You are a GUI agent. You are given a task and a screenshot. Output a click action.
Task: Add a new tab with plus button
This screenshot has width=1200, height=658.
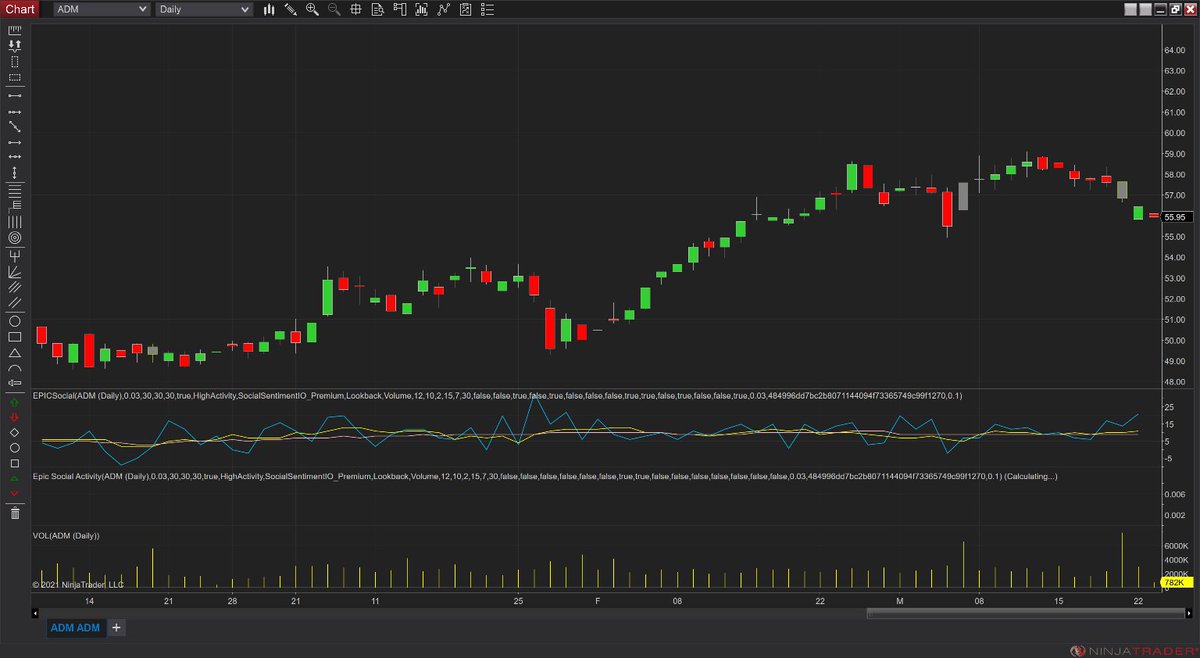[x=116, y=628]
